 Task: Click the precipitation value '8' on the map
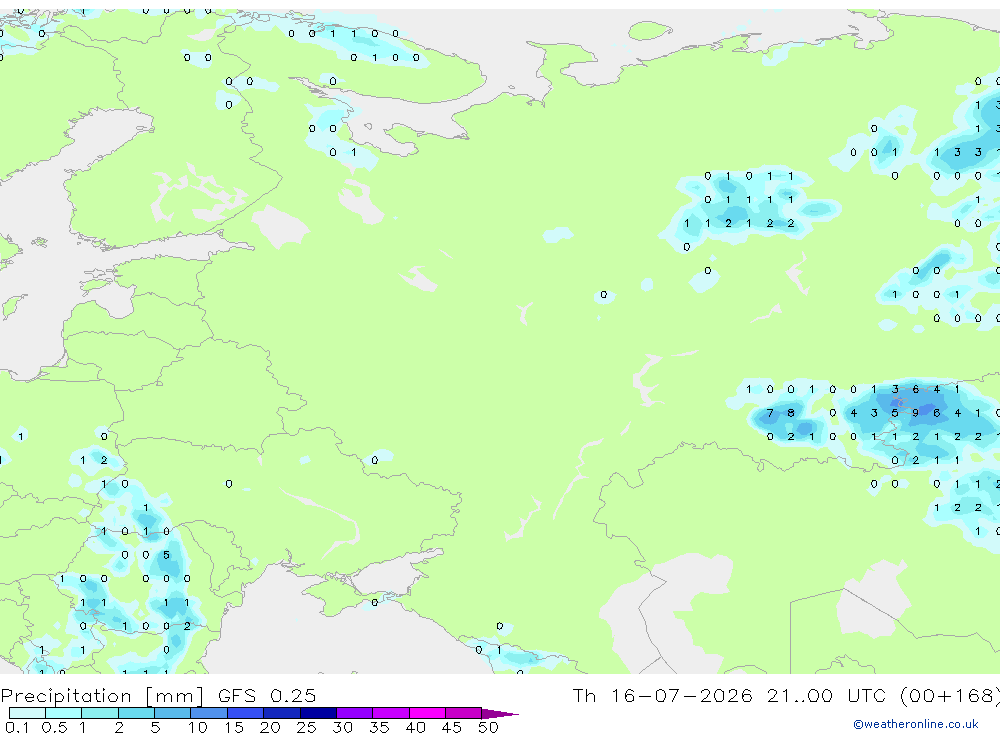791,413
